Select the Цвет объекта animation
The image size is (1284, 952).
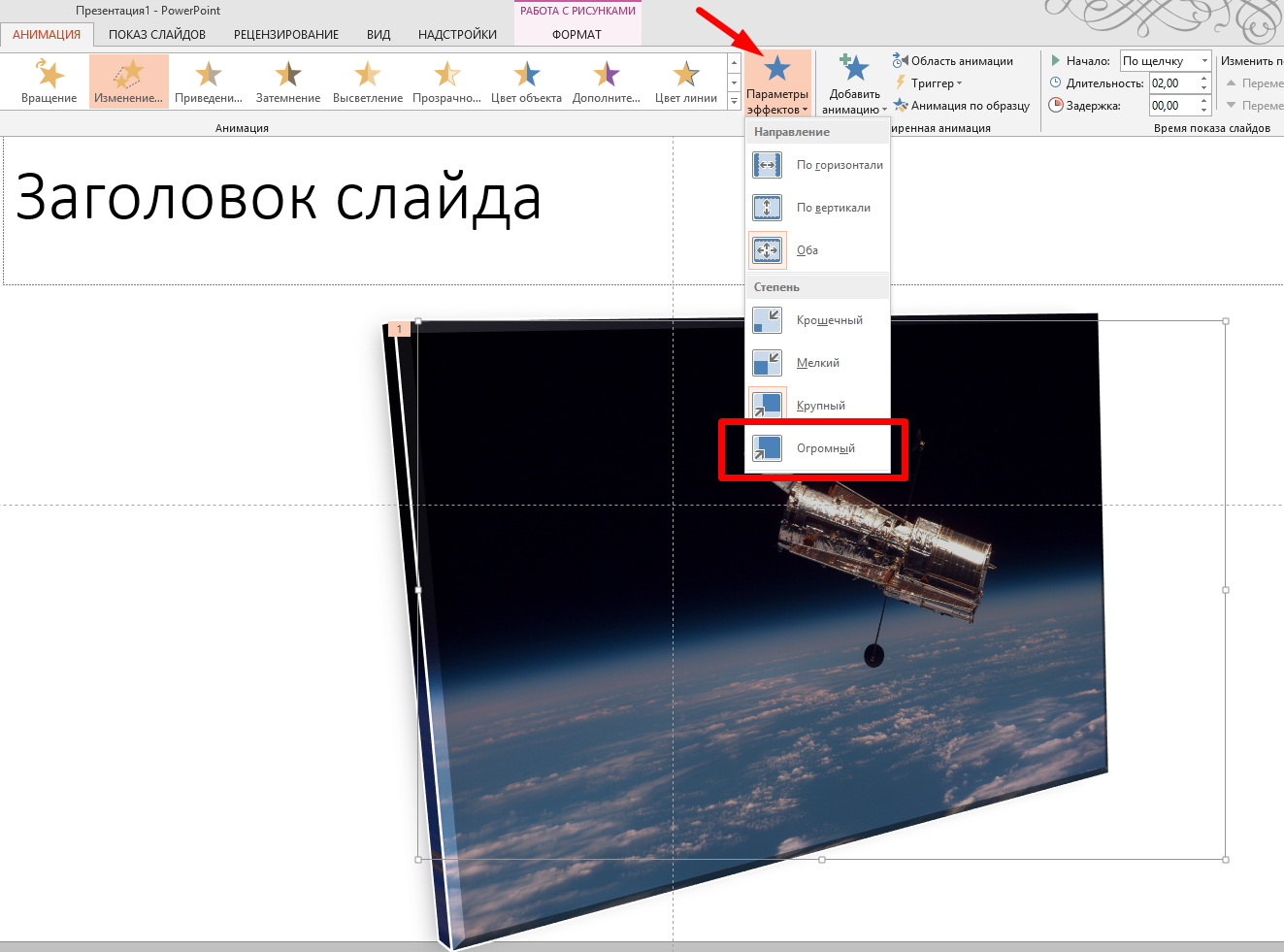point(526,81)
